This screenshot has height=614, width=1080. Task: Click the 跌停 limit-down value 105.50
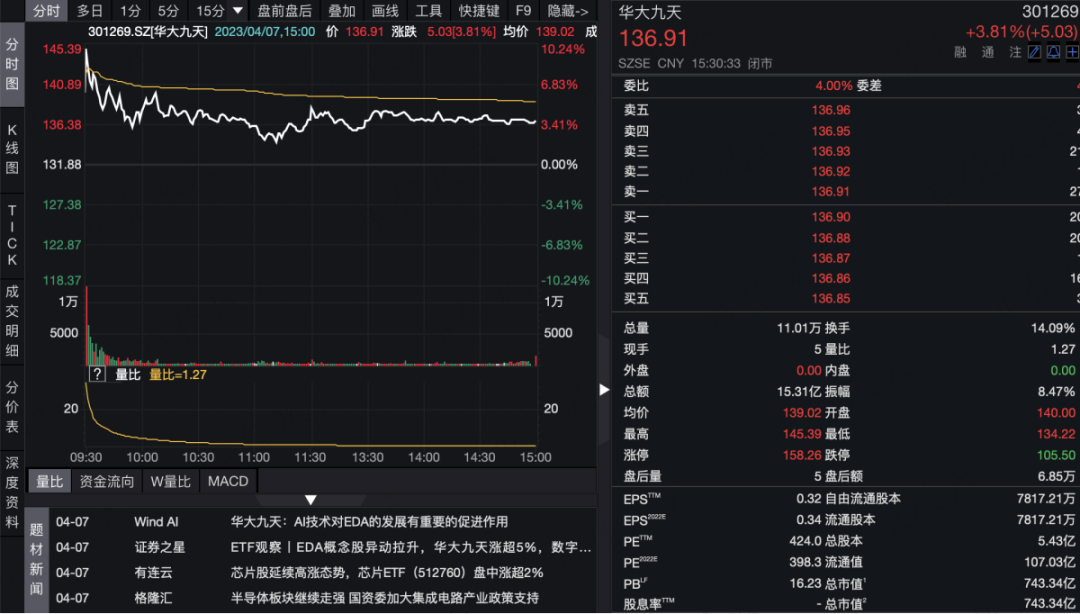1055,455
